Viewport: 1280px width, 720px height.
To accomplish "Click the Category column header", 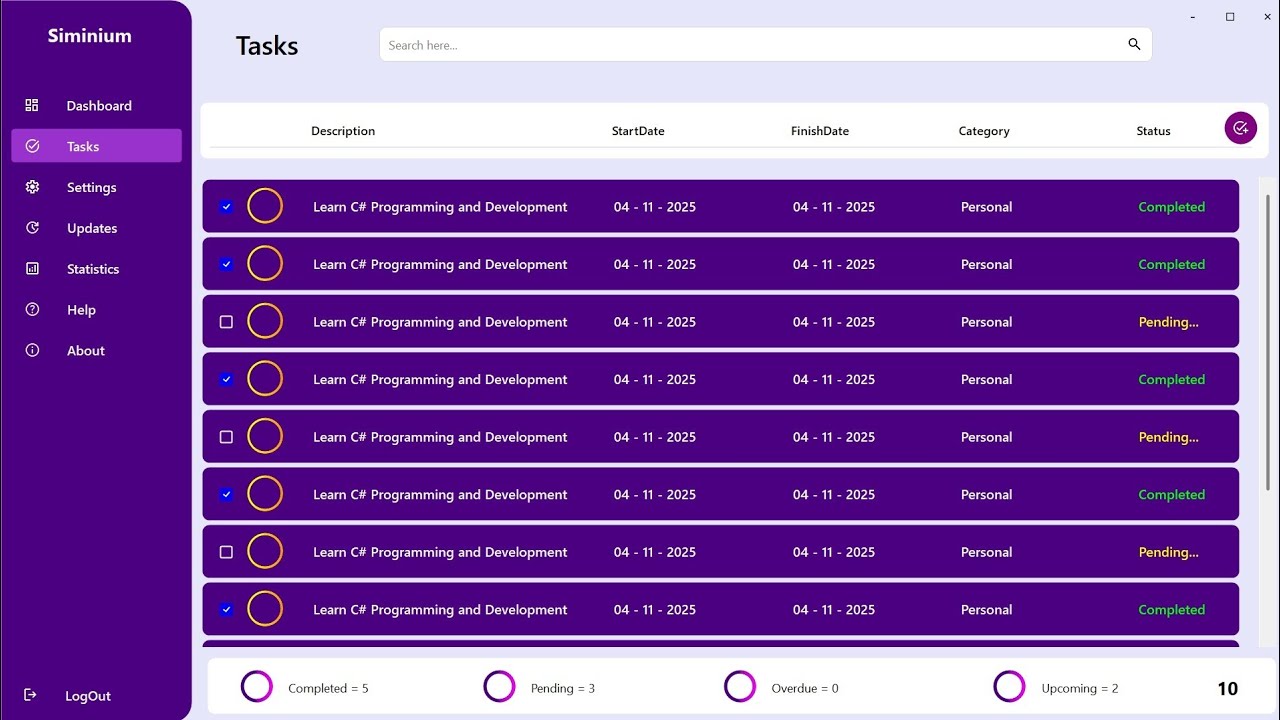I will pyautogui.click(x=984, y=131).
